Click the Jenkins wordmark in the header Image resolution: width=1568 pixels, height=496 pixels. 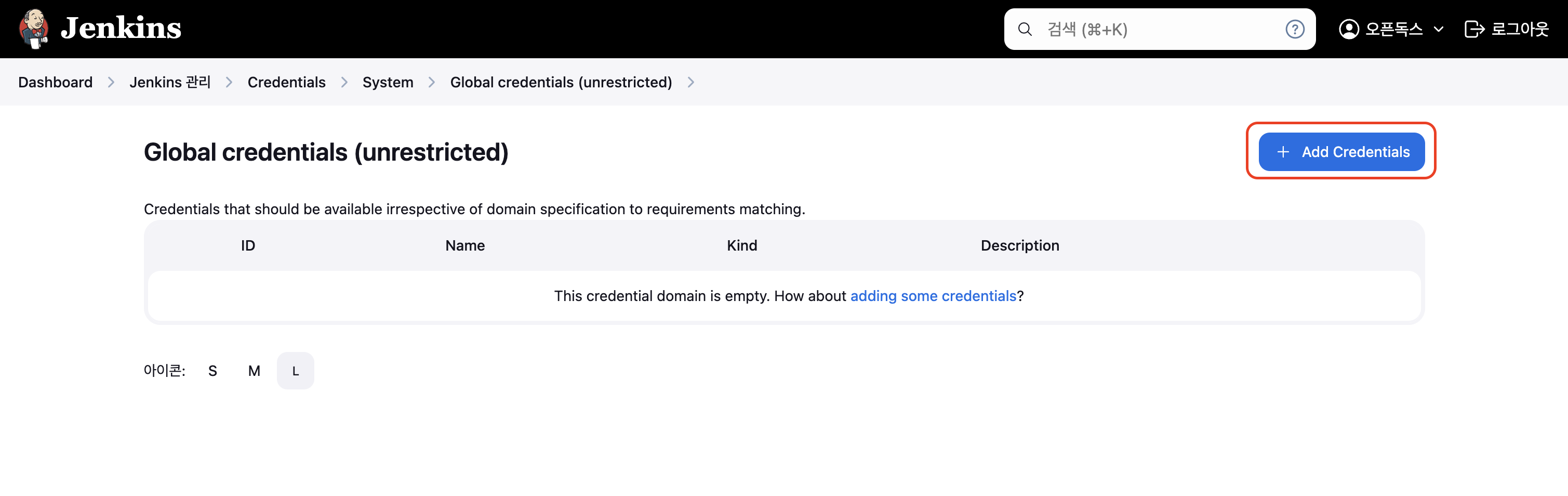[121, 28]
